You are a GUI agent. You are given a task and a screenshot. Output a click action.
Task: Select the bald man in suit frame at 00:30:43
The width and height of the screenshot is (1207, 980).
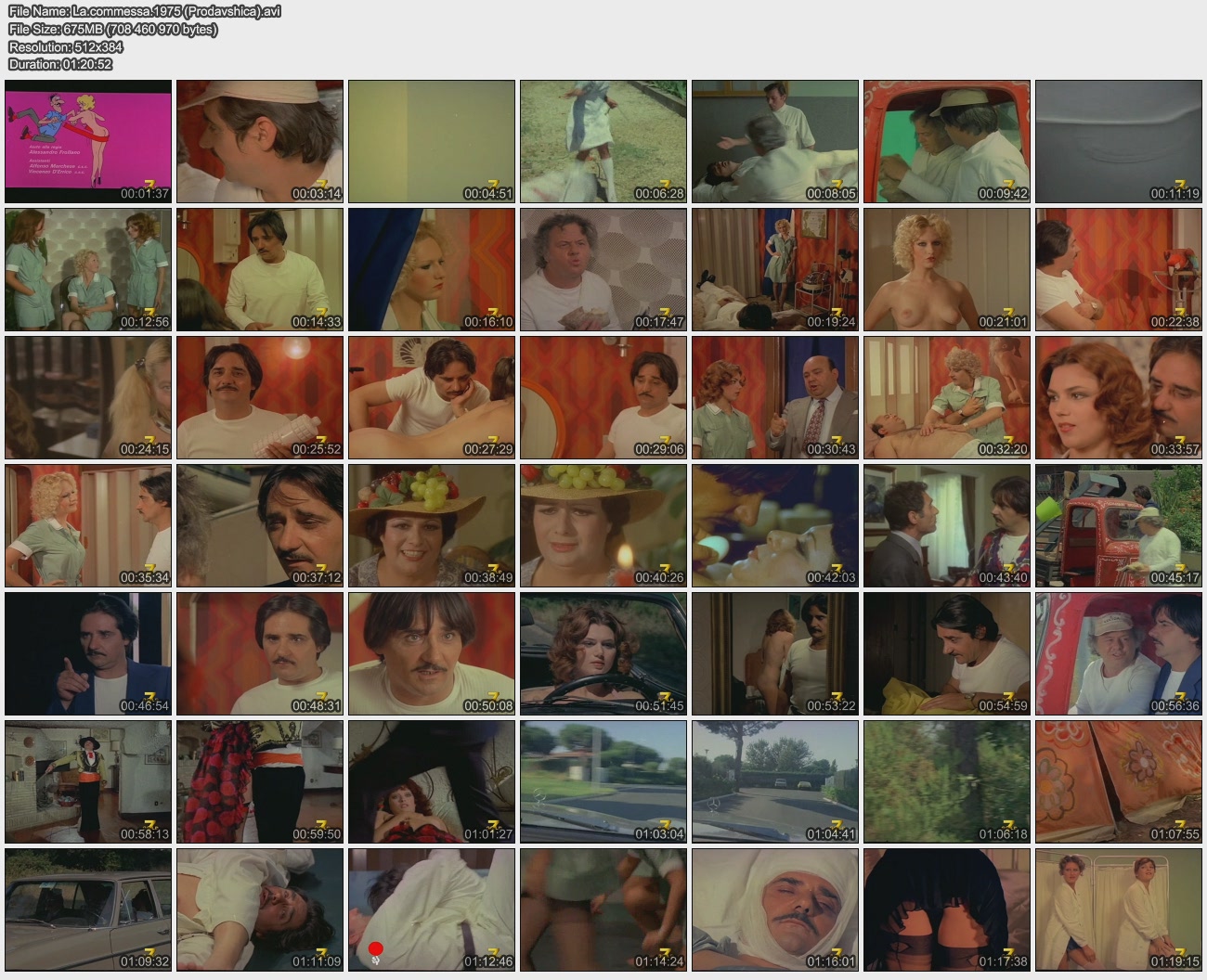click(774, 397)
